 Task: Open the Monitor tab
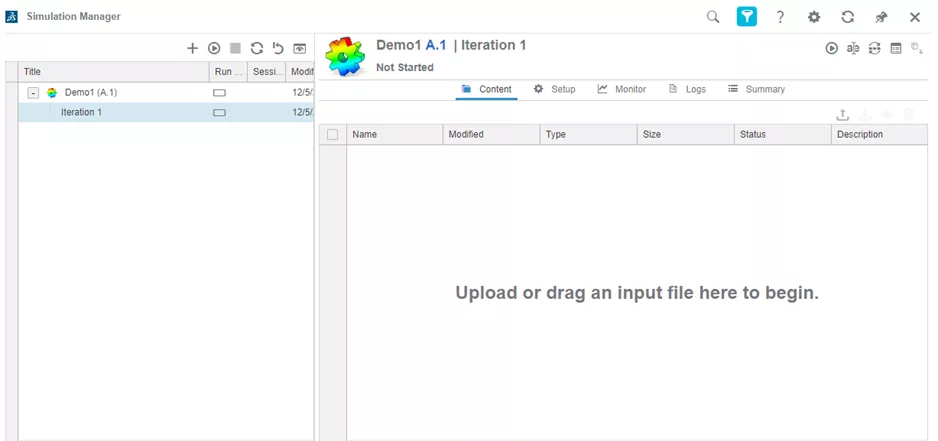click(x=622, y=89)
